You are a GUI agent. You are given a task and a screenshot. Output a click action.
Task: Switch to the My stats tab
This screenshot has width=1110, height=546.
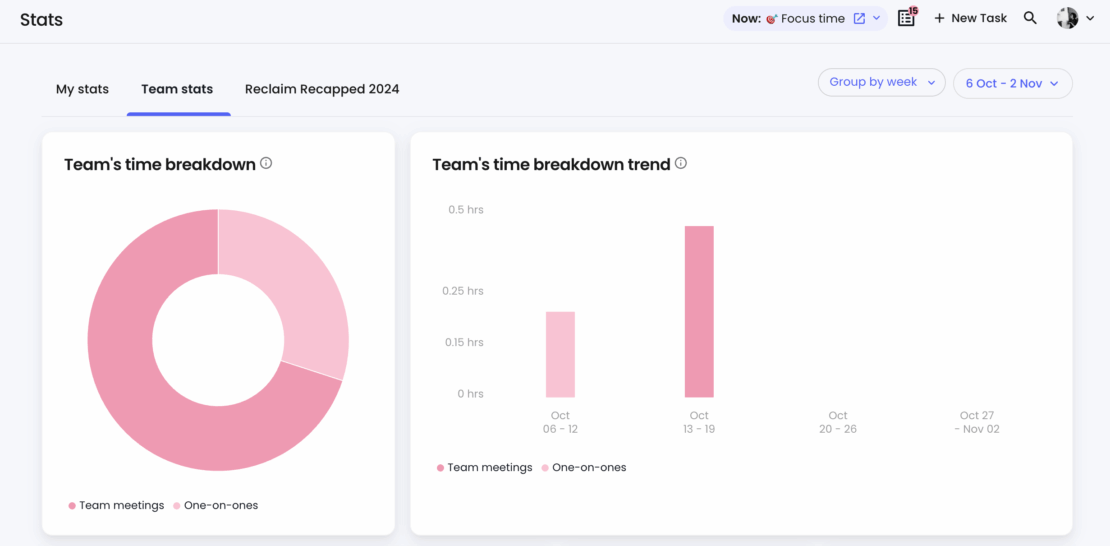82,89
